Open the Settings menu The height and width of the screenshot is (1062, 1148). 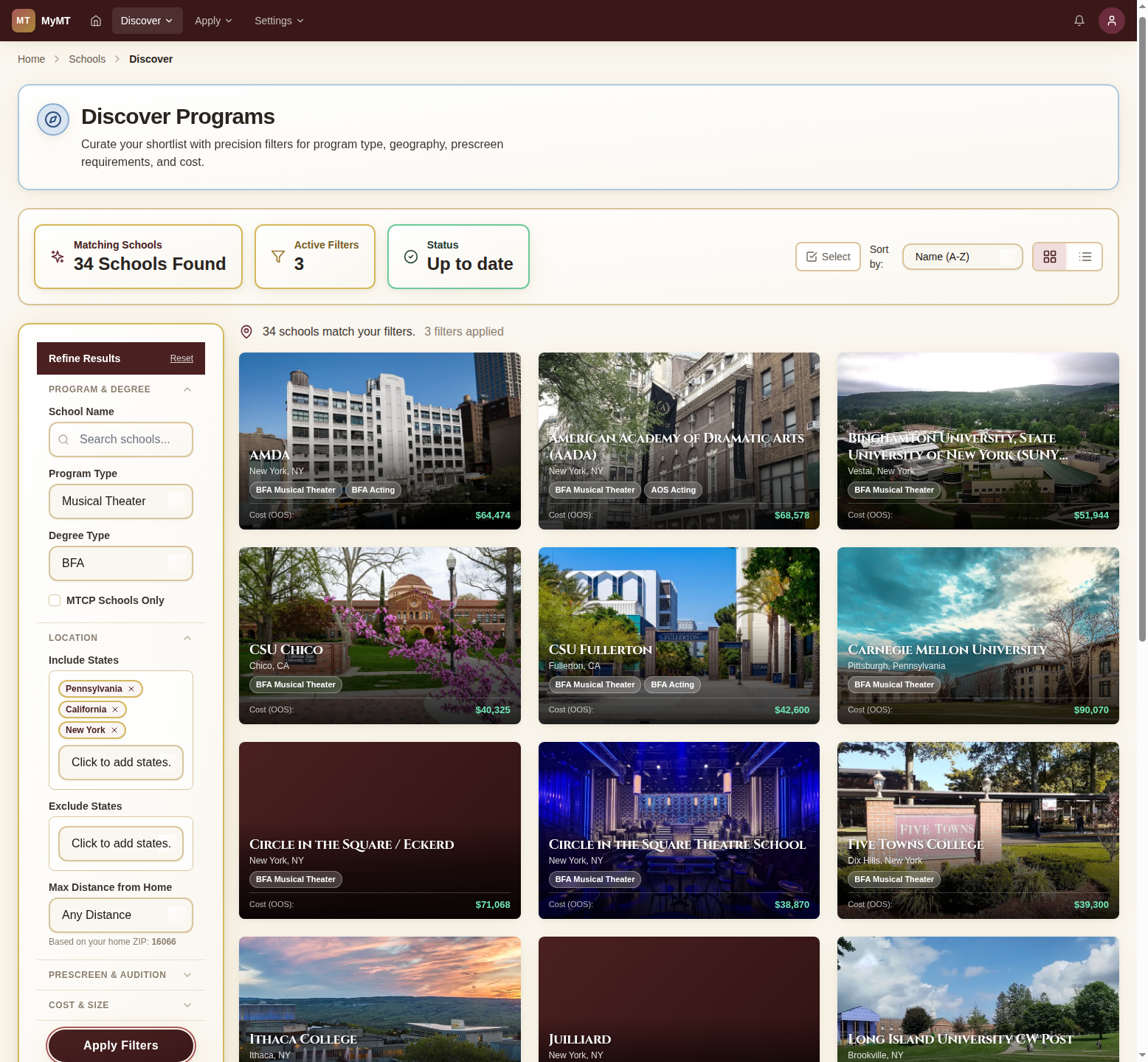click(279, 21)
